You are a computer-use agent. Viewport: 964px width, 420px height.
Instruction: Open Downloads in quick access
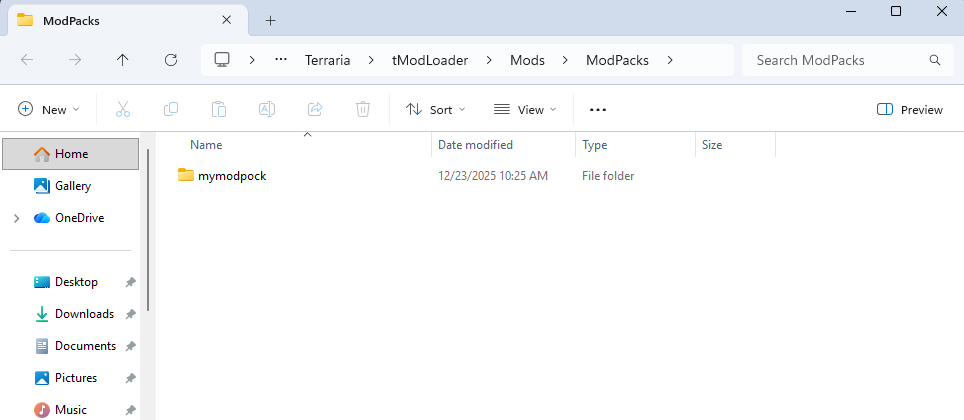[71, 314]
